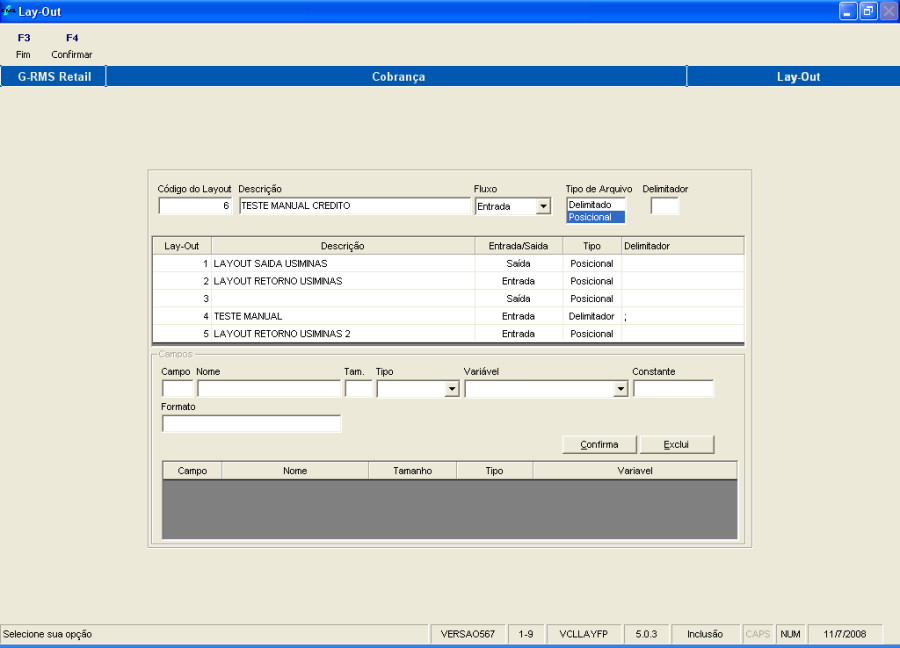Select row LAYOUT RETORNO USIMINAS 2
The height and width of the screenshot is (648, 900).
(x=342, y=334)
